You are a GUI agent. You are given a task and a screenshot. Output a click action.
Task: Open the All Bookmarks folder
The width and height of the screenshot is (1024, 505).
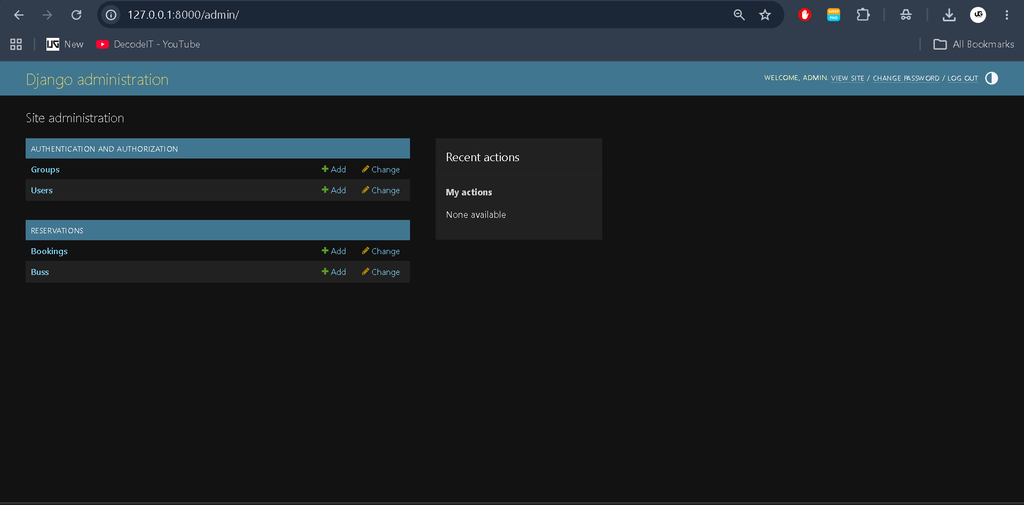[x=974, y=44]
